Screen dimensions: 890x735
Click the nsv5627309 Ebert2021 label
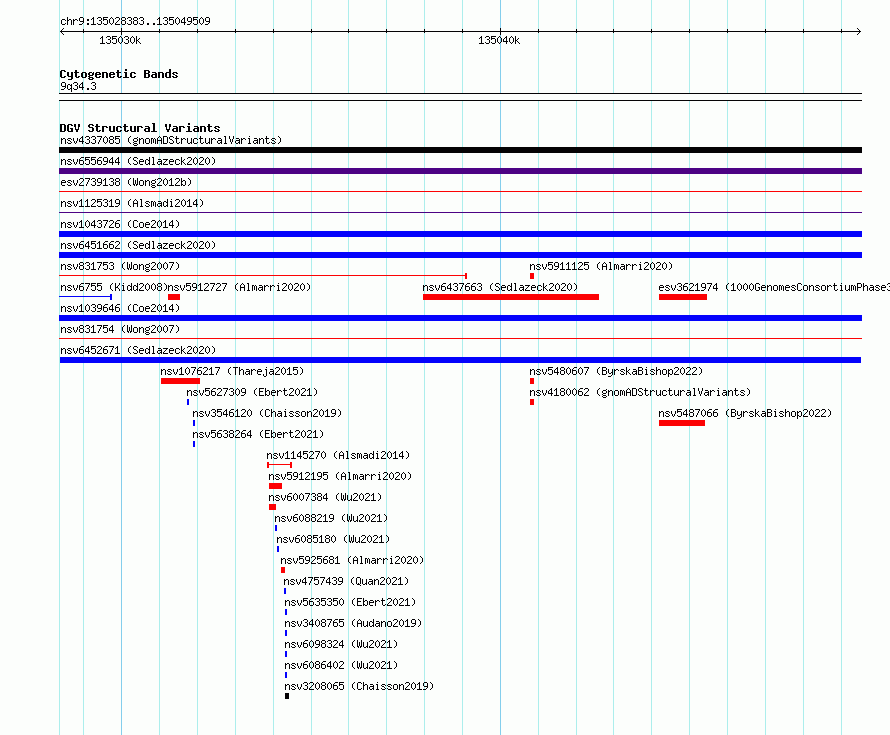tap(252, 392)
